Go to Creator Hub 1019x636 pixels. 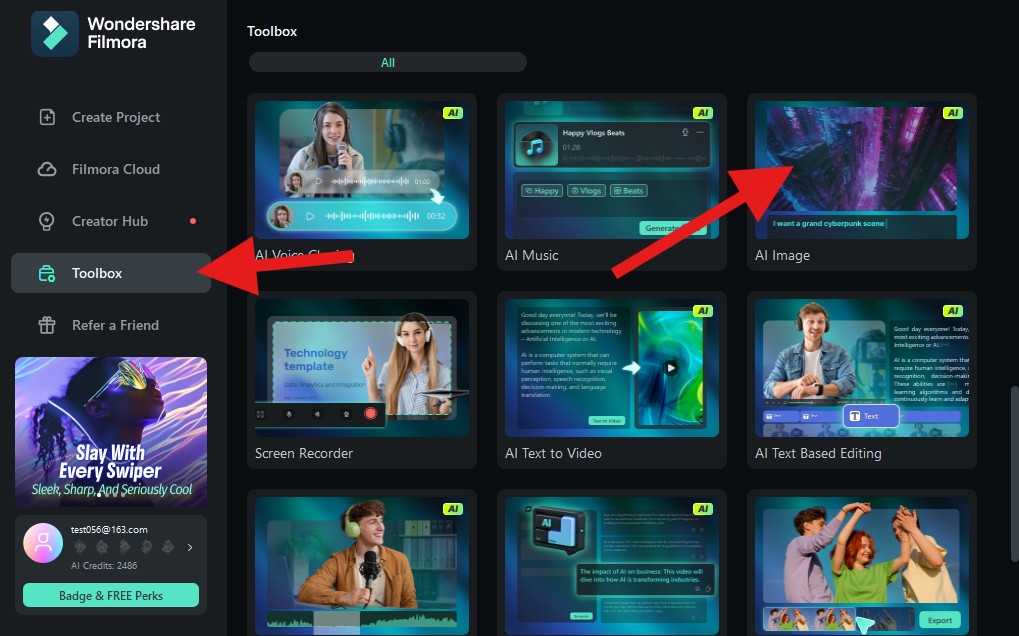coord(110,221)
